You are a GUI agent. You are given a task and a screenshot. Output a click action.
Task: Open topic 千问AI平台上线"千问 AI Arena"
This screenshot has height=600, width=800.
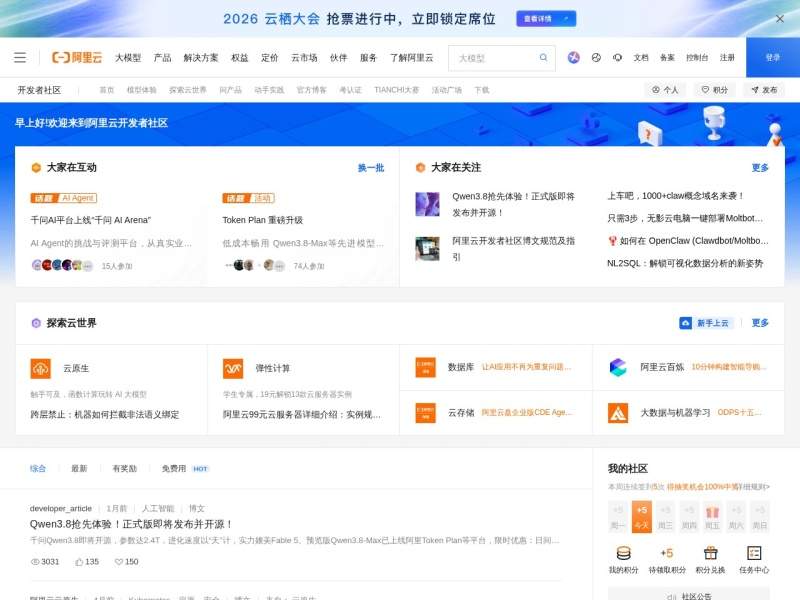(91, 220)
